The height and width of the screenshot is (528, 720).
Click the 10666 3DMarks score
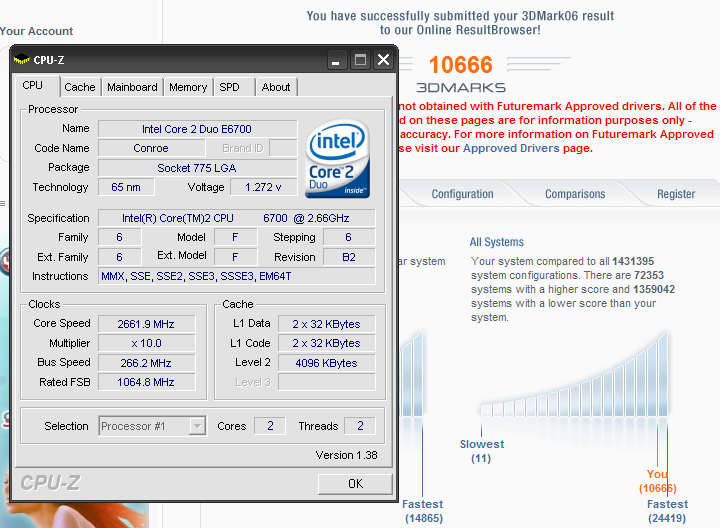tap(461, 64)
